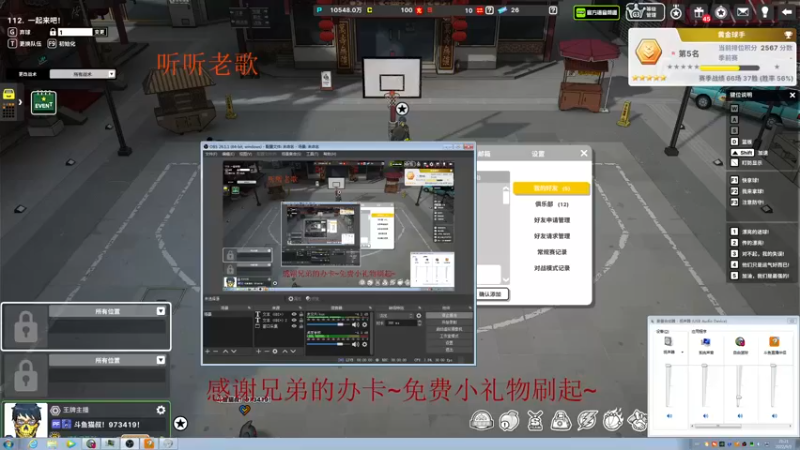800x450 pixels.
Task: Click the handshake icon in bottom row
Action: click(637, 420)
